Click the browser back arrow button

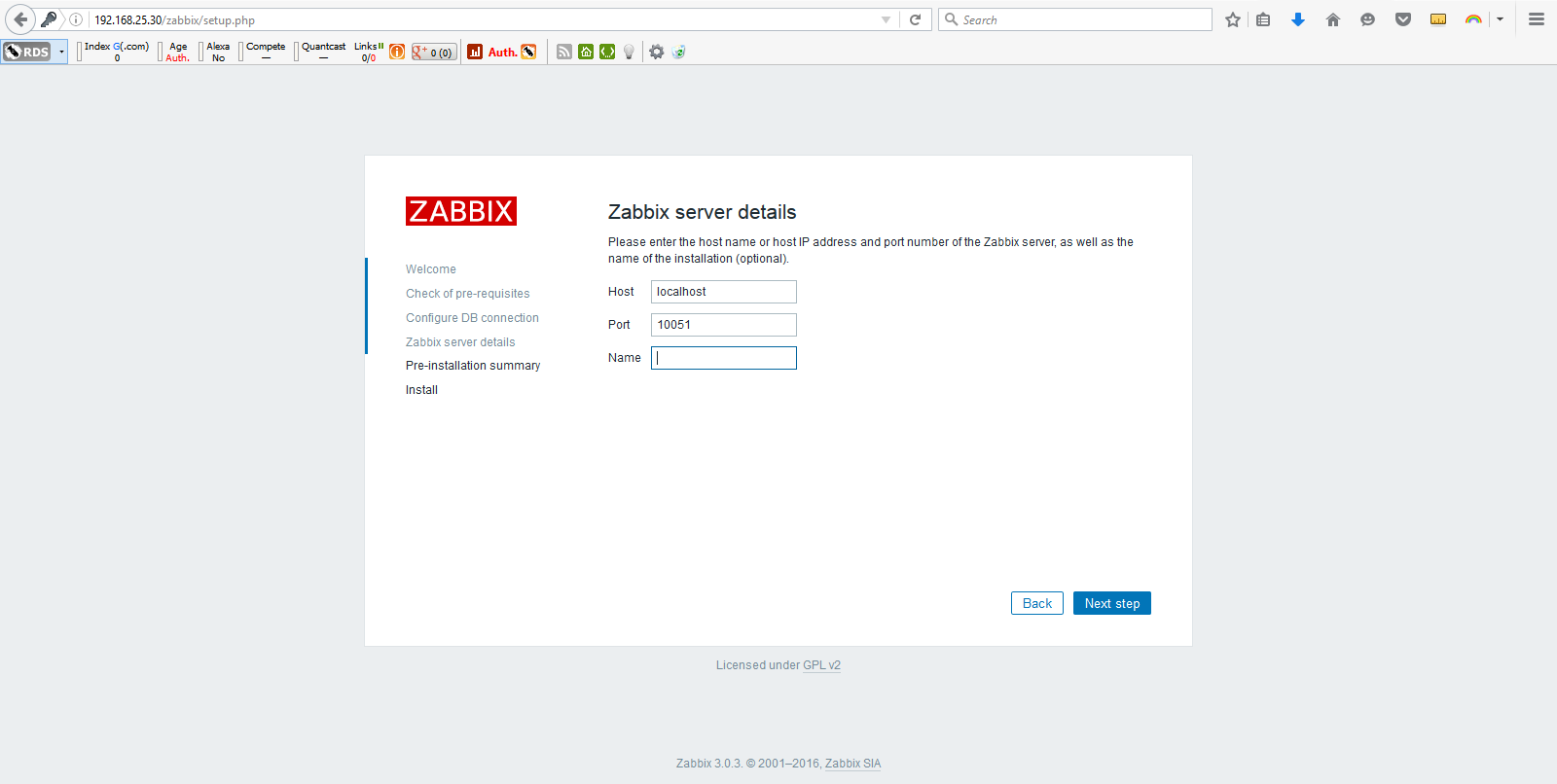click(x=20, y=19)
